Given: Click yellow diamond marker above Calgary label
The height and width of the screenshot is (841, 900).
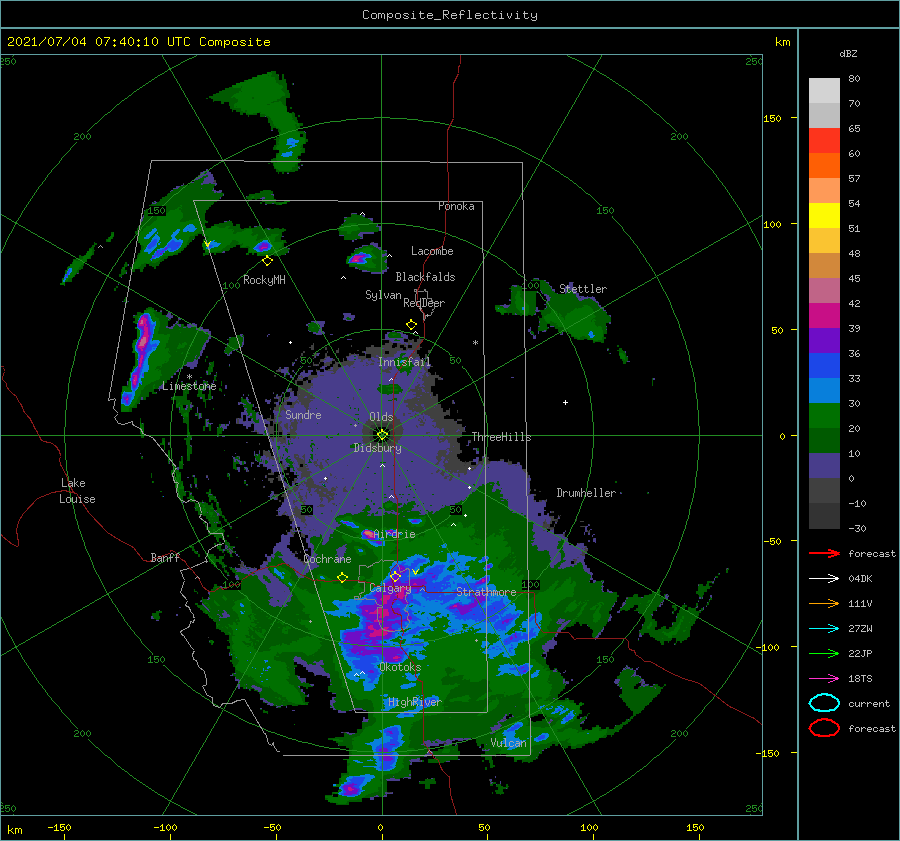Looking at the screenshot, I should pos(395,576).
